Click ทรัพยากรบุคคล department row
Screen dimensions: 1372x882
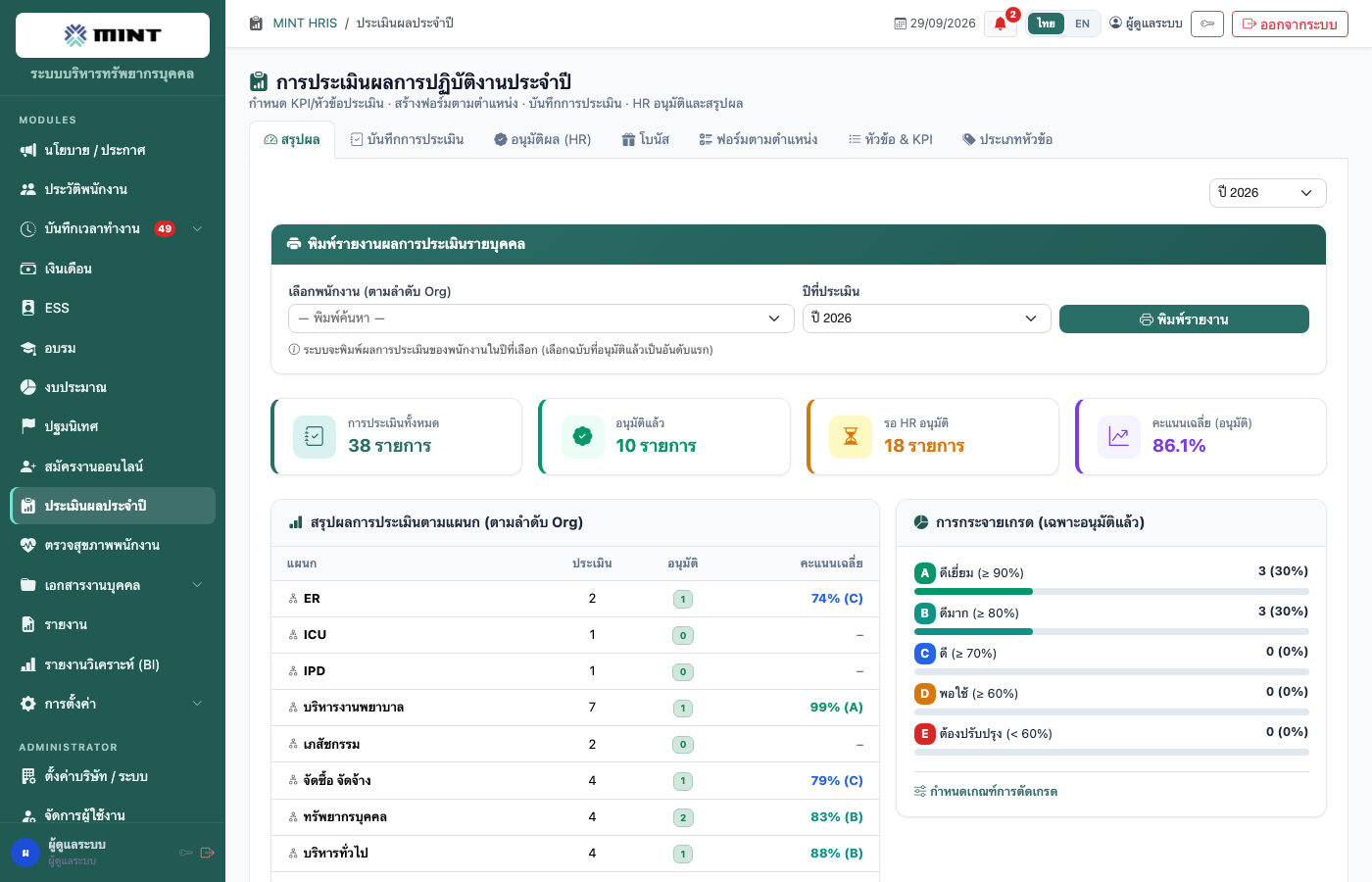pyautogui.click(x=575, y=817)
